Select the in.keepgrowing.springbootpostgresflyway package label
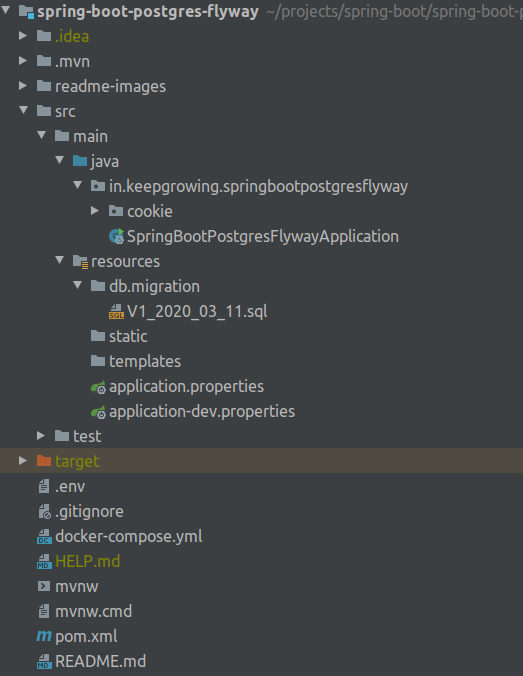The height and width of the screenshot is (676, 523). click(x=258, y=187)
